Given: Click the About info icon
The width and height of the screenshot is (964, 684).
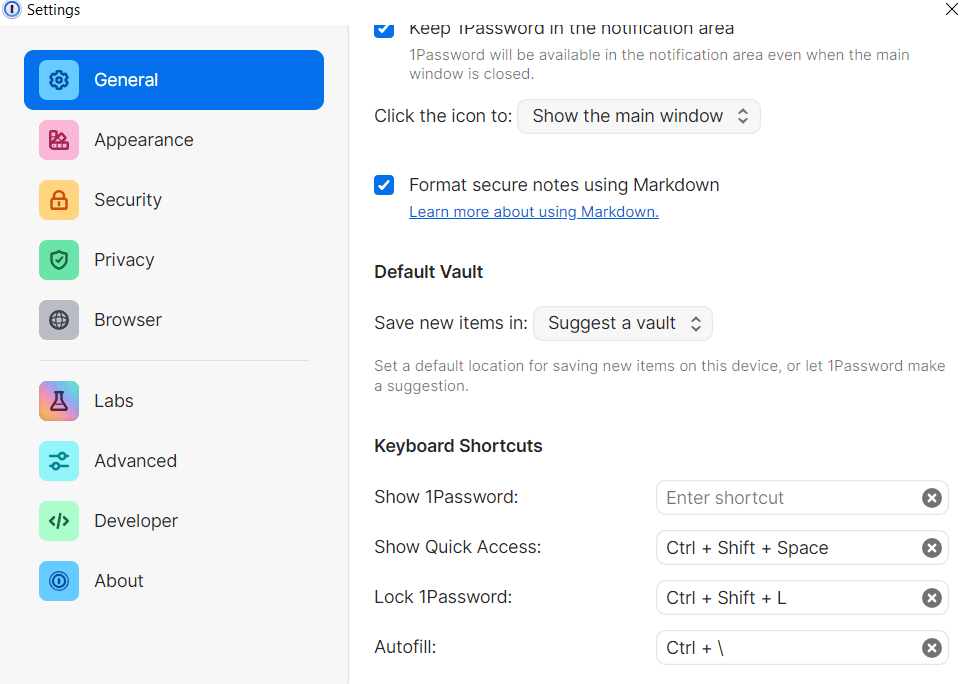Looking at the screenshot, I should (x=58, y=580).
